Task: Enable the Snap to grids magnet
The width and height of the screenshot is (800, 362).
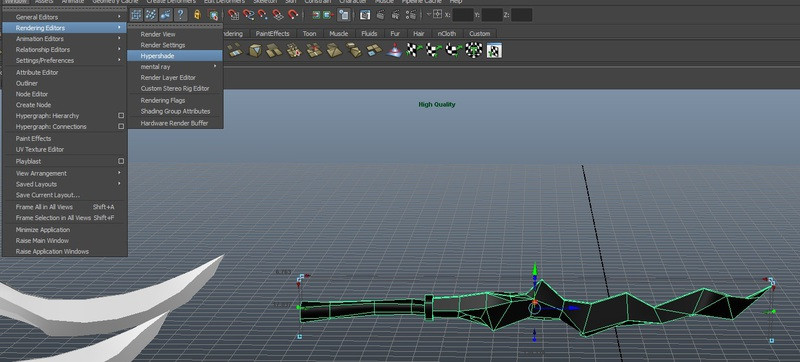Action: pyautogui.click(x=233, y=15)
